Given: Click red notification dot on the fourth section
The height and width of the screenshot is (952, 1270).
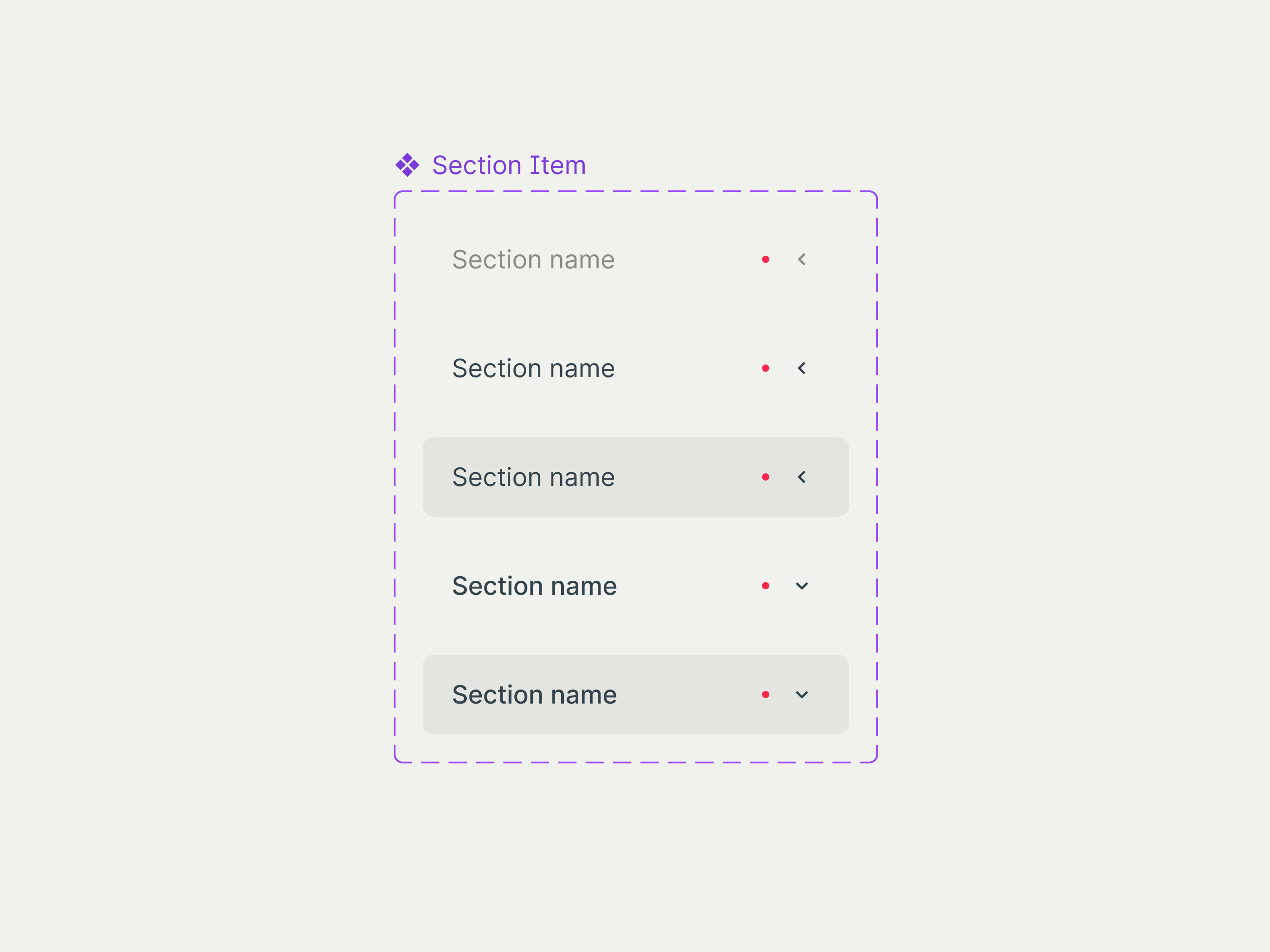Looking at the screenshot, I should click(765, 585).
